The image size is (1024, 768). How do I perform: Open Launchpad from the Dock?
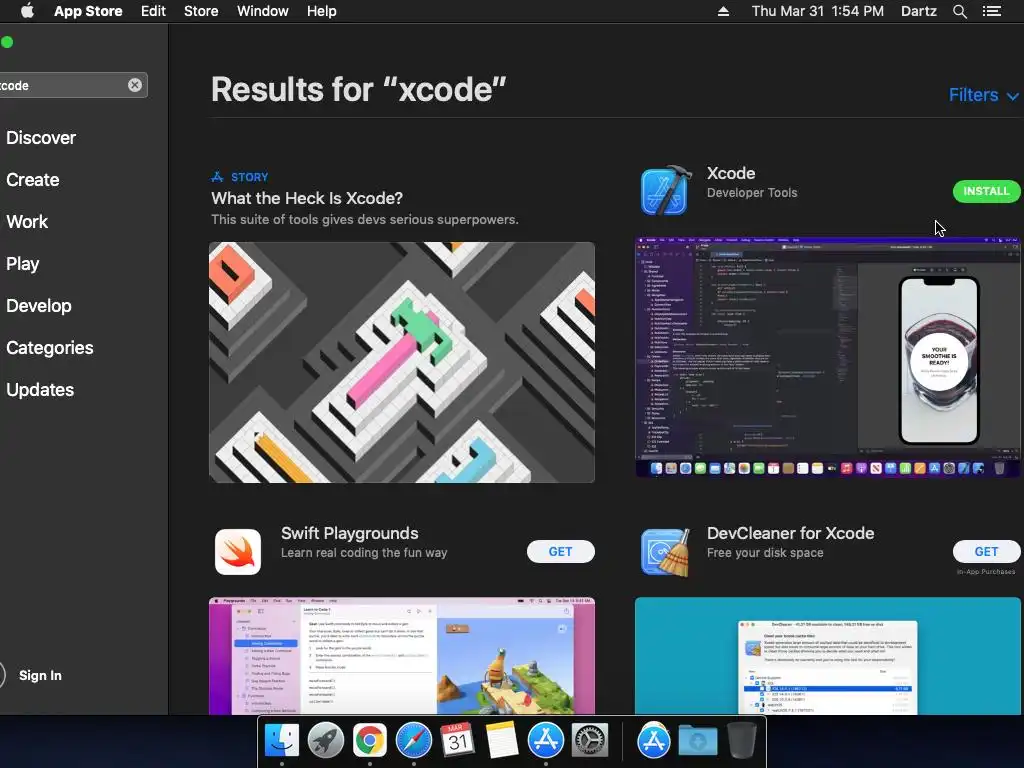pyautogui.click(x=325, y=741)
